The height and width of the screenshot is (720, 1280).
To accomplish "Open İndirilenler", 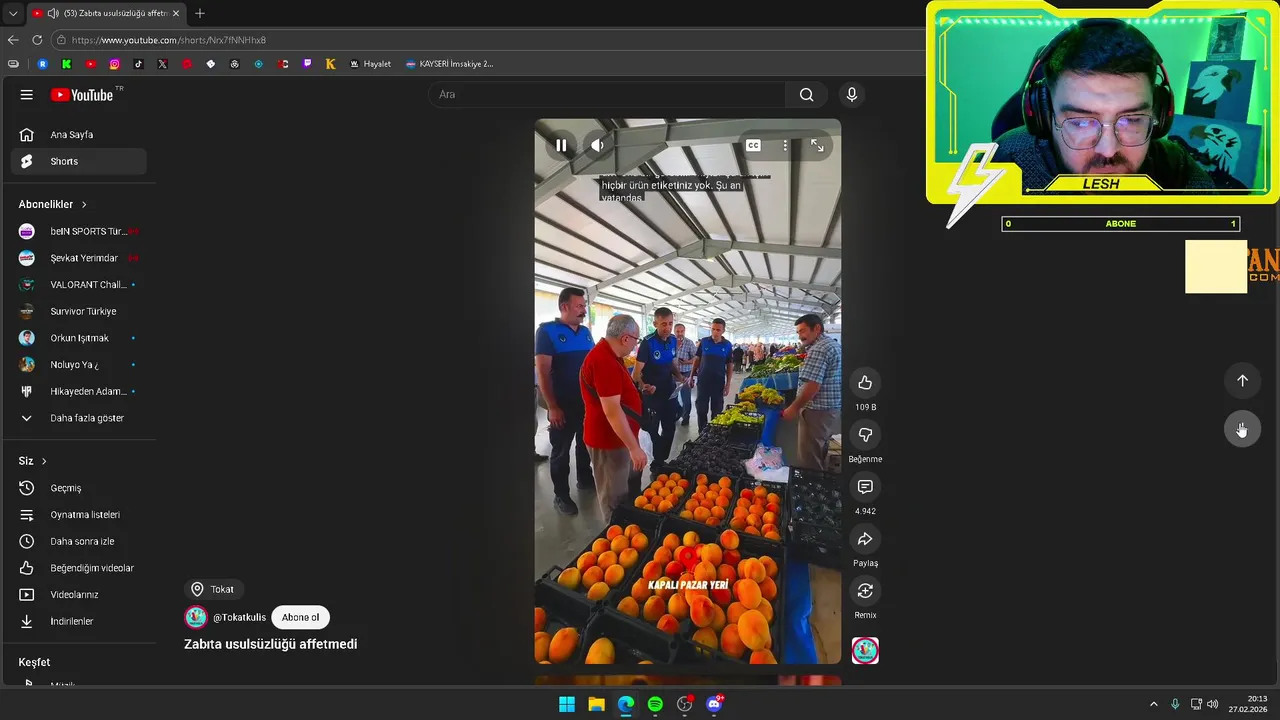I will pyautogui.click(x=80, y=621).
